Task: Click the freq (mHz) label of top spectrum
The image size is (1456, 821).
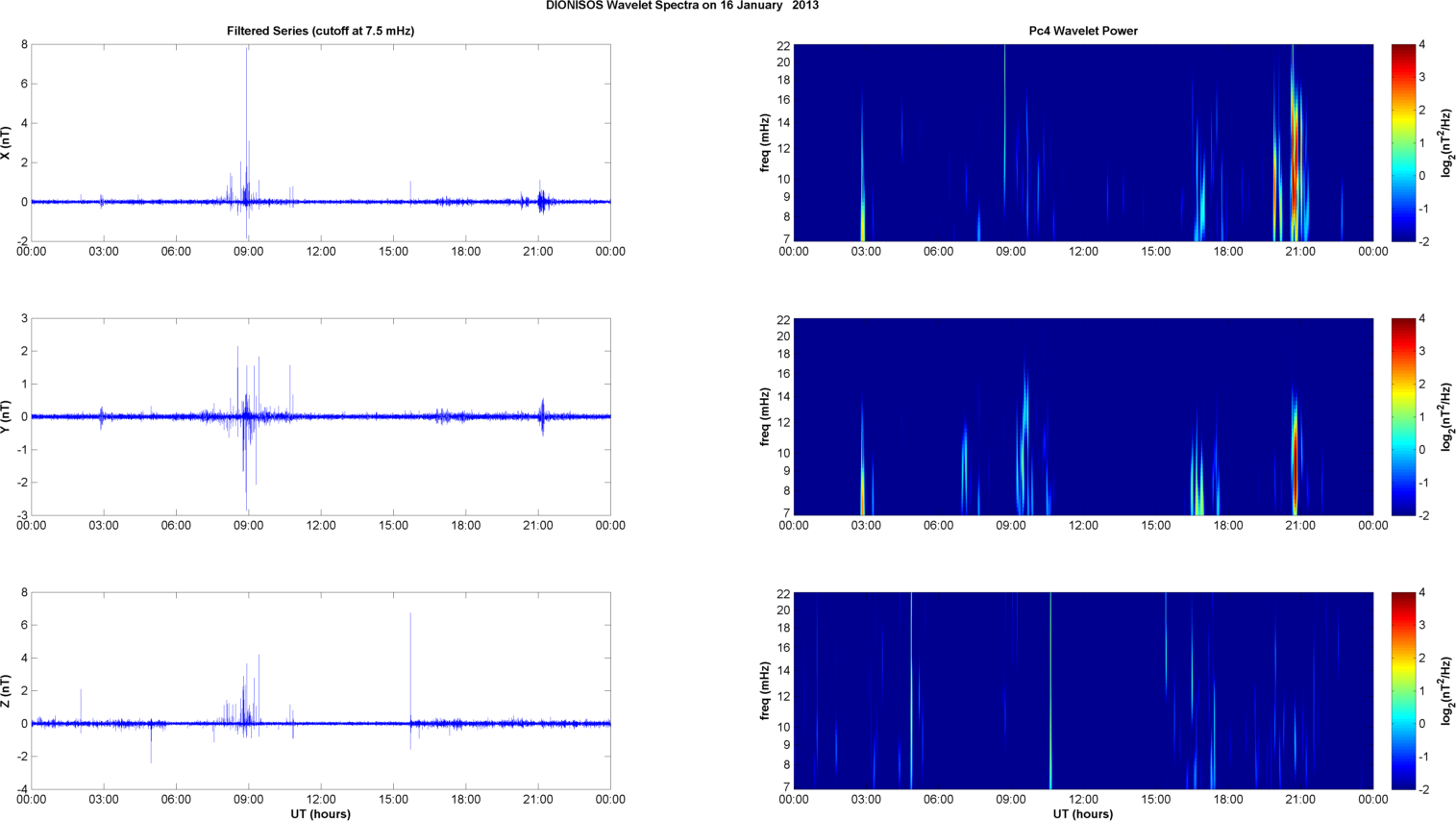Action: point(765,143)
